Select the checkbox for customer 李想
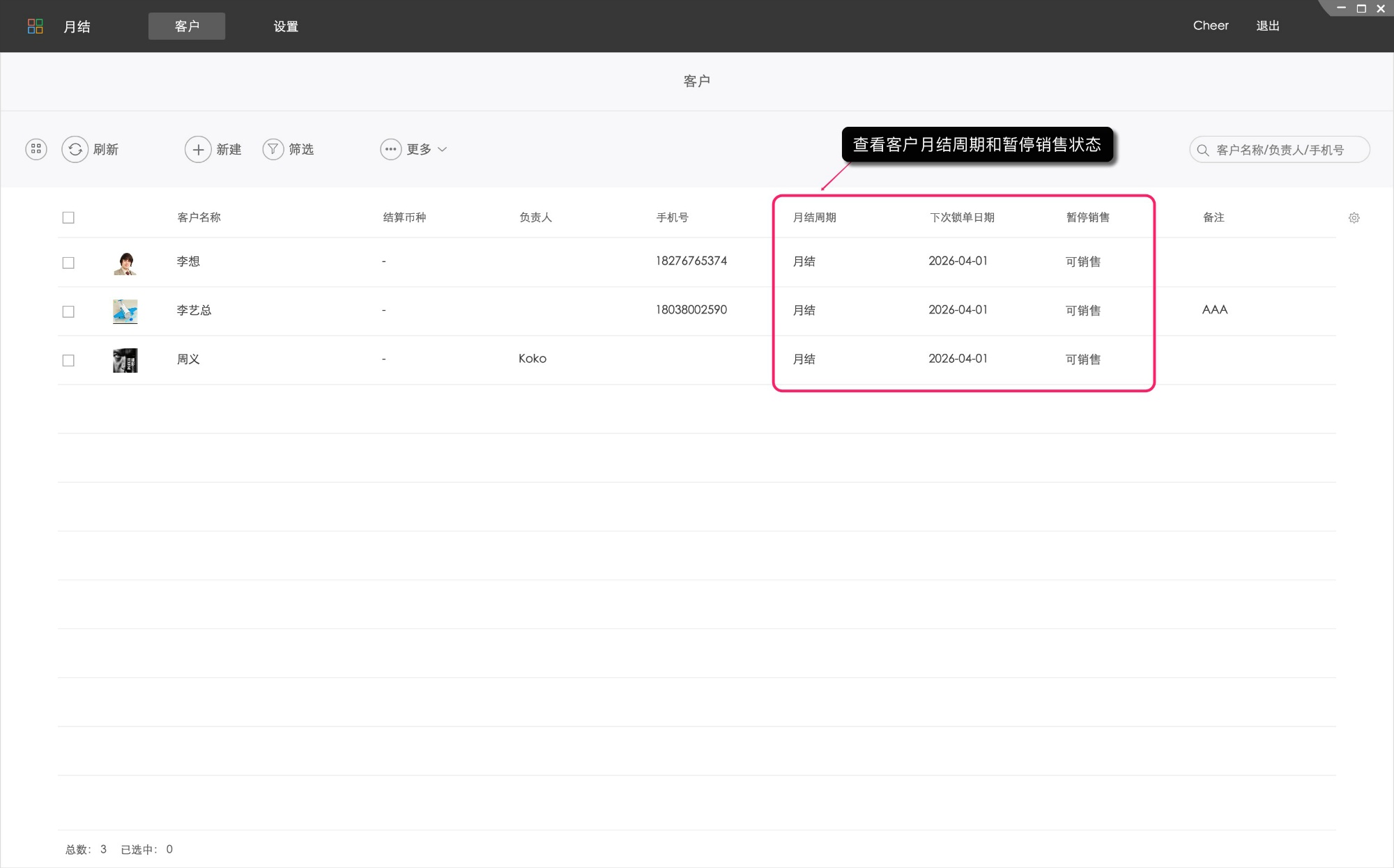The image size is (1394, 868). pyautogui.click(x=68, y=263)
